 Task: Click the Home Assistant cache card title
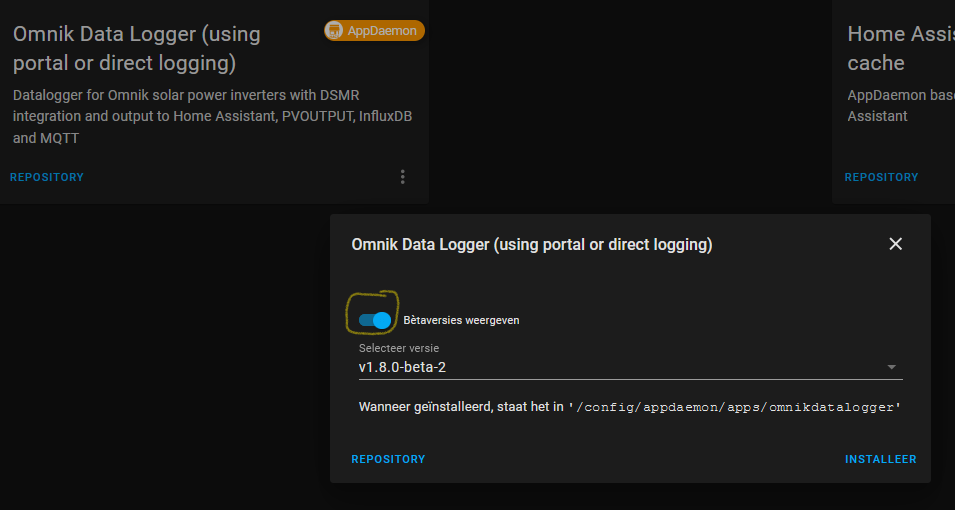(900, 49)
